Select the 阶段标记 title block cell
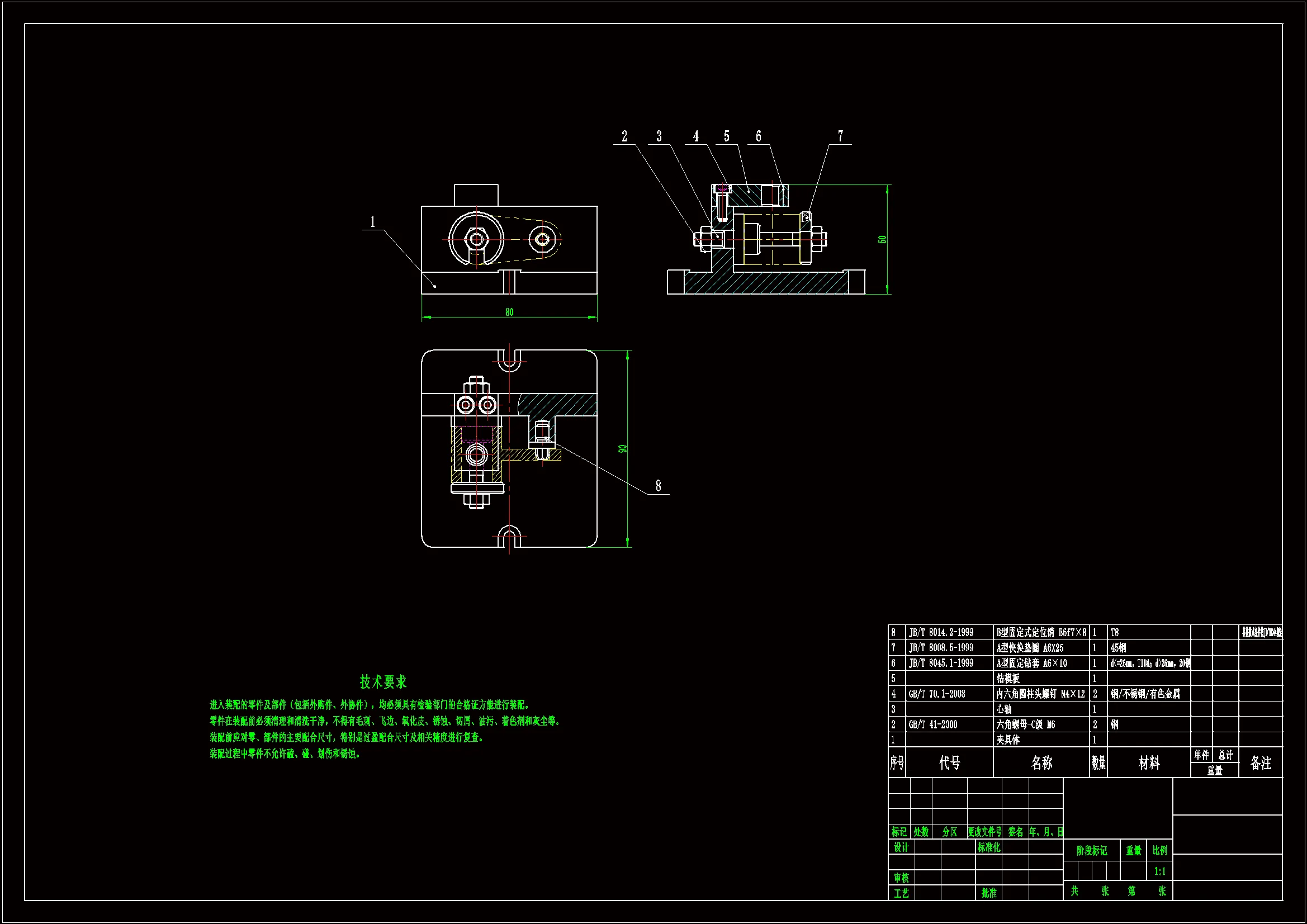The width and height of the screenshot is (1307, 924). coord(1091,851)
